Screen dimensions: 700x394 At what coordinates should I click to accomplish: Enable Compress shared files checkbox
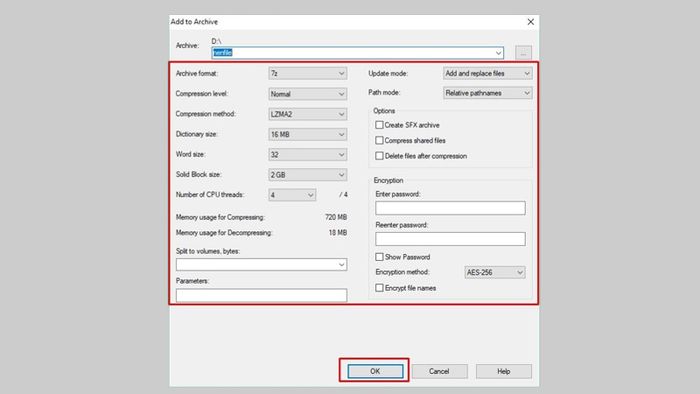379,141
